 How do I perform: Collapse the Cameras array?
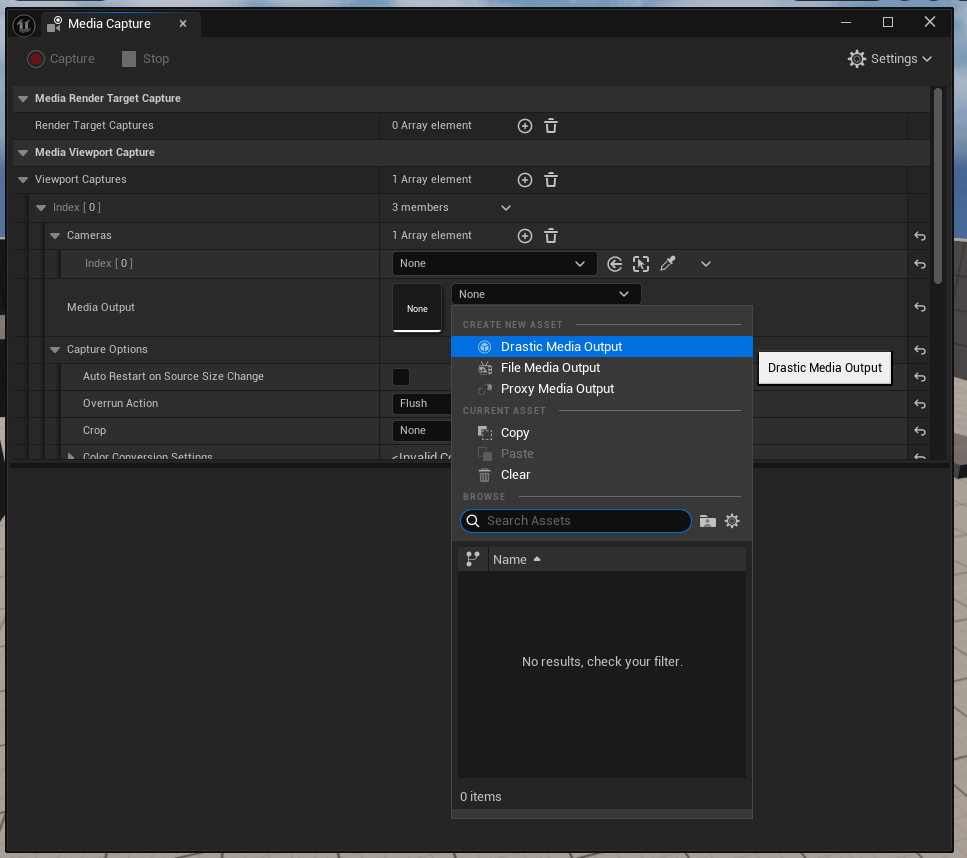(x=55, y=236)
